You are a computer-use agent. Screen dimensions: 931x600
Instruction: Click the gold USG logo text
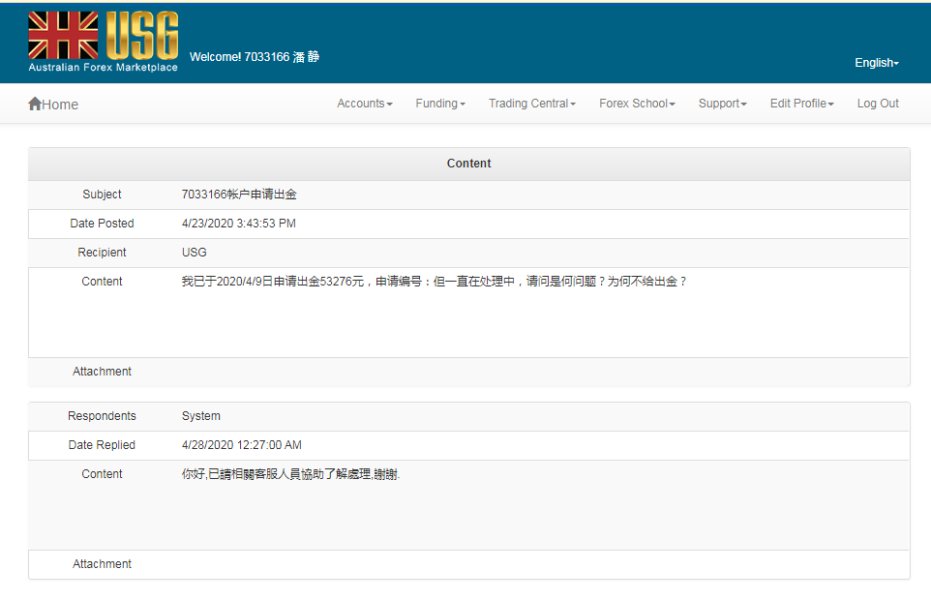tap(141, 36)
